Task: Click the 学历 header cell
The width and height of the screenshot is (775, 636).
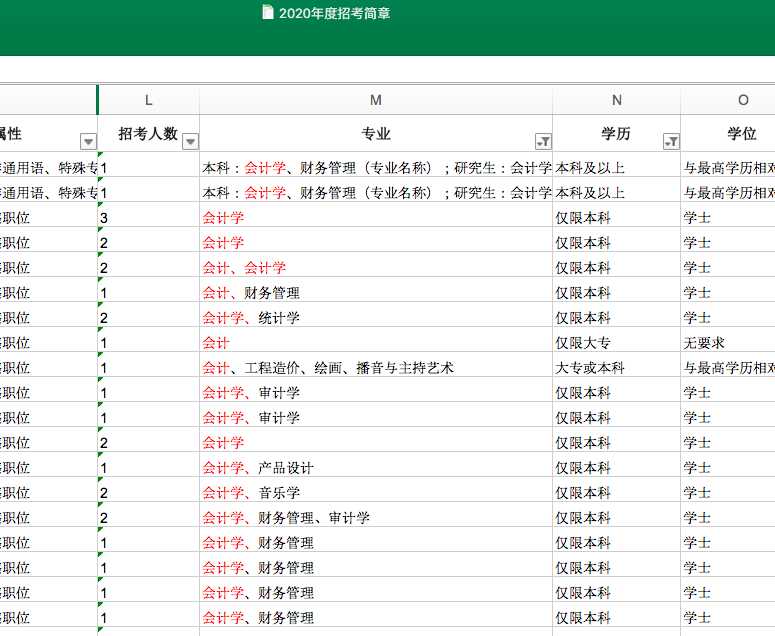Action: click(x=616, y=133)
